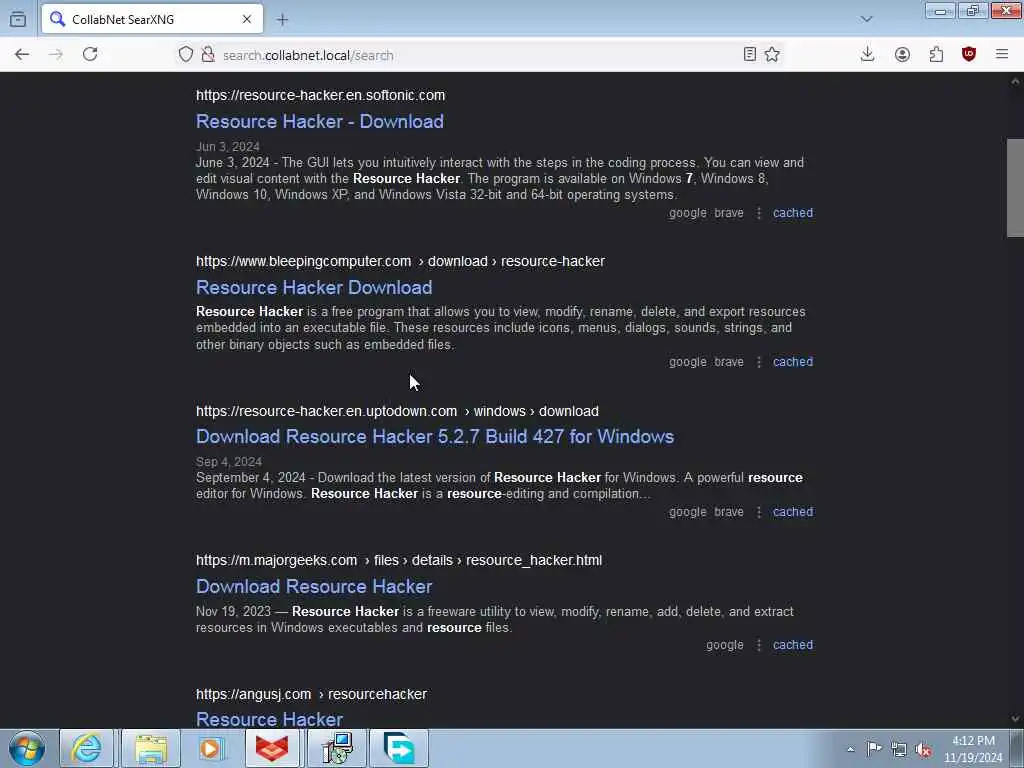Open the Firefox View icon left of the tabs

click(18, 20)
